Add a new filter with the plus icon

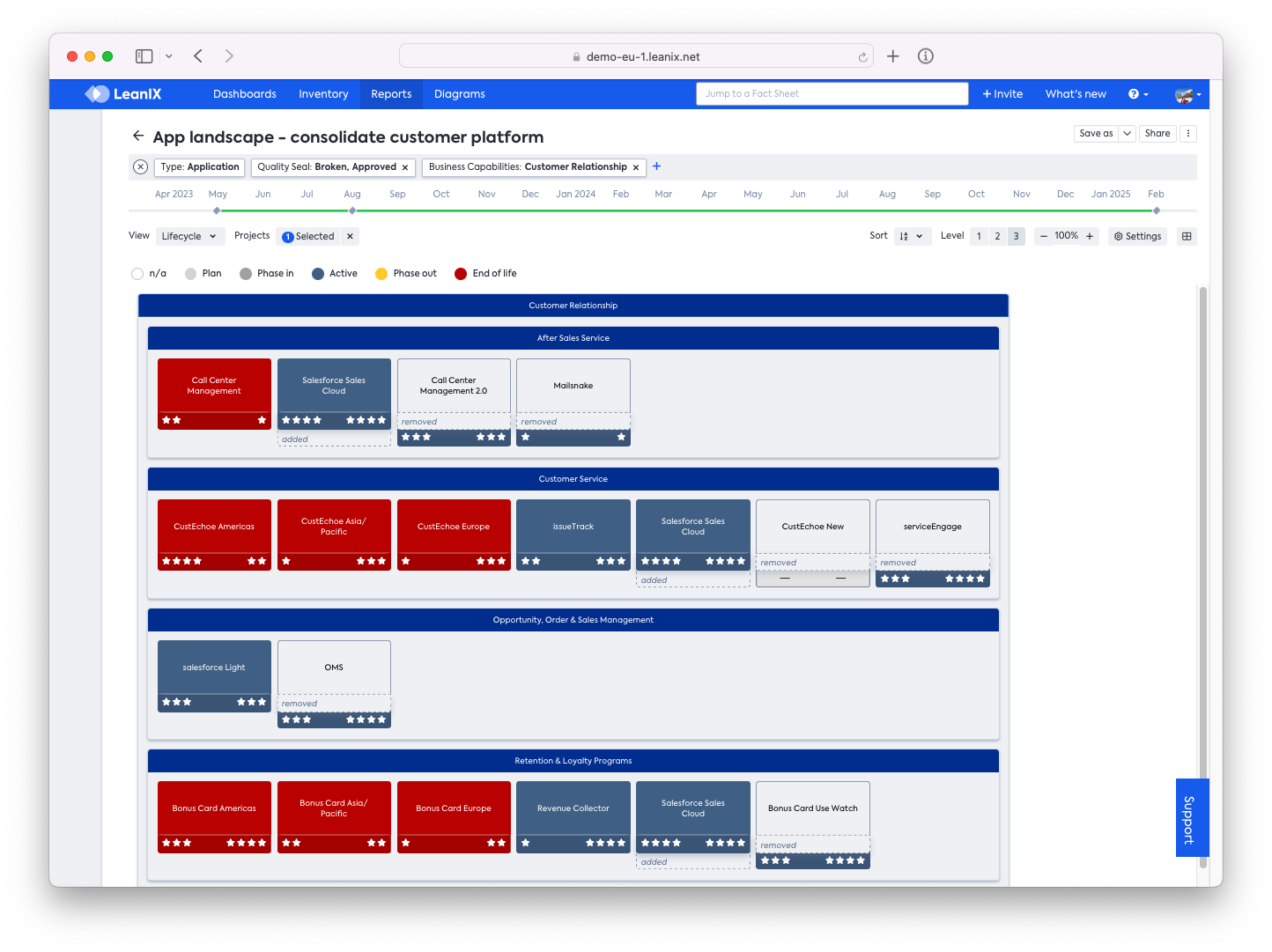656,166
